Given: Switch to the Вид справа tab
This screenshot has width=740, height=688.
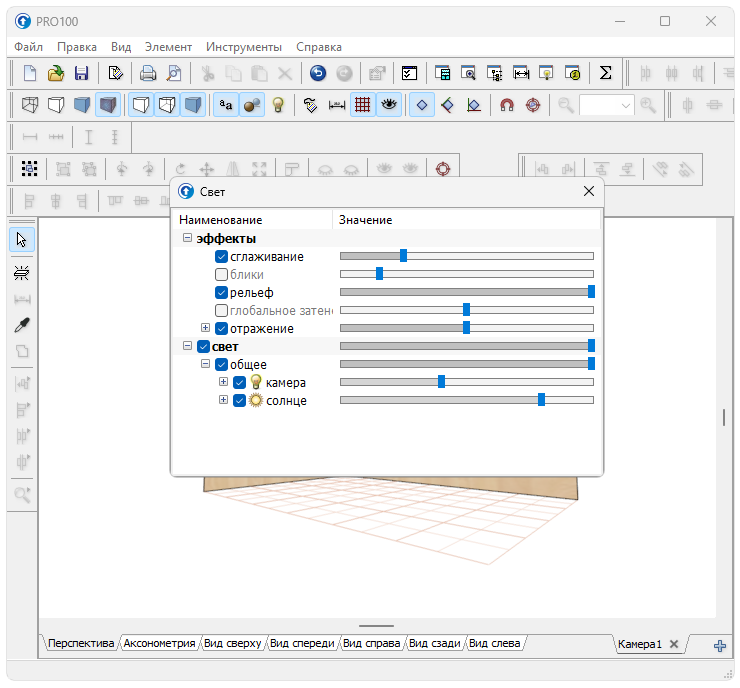Looking at the screenshot, I should (x=371, y=643).
